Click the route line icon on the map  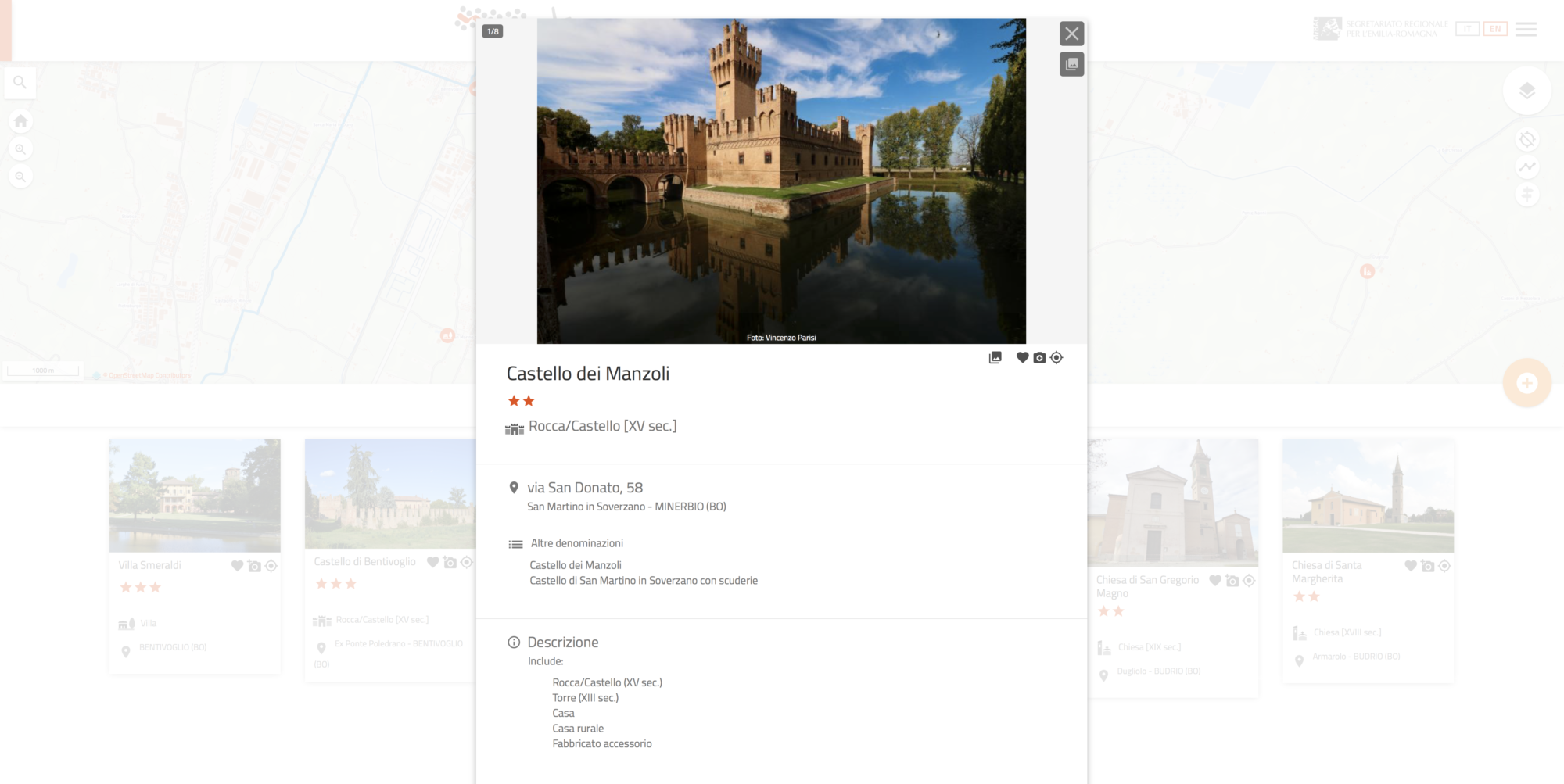[1527, 166]
